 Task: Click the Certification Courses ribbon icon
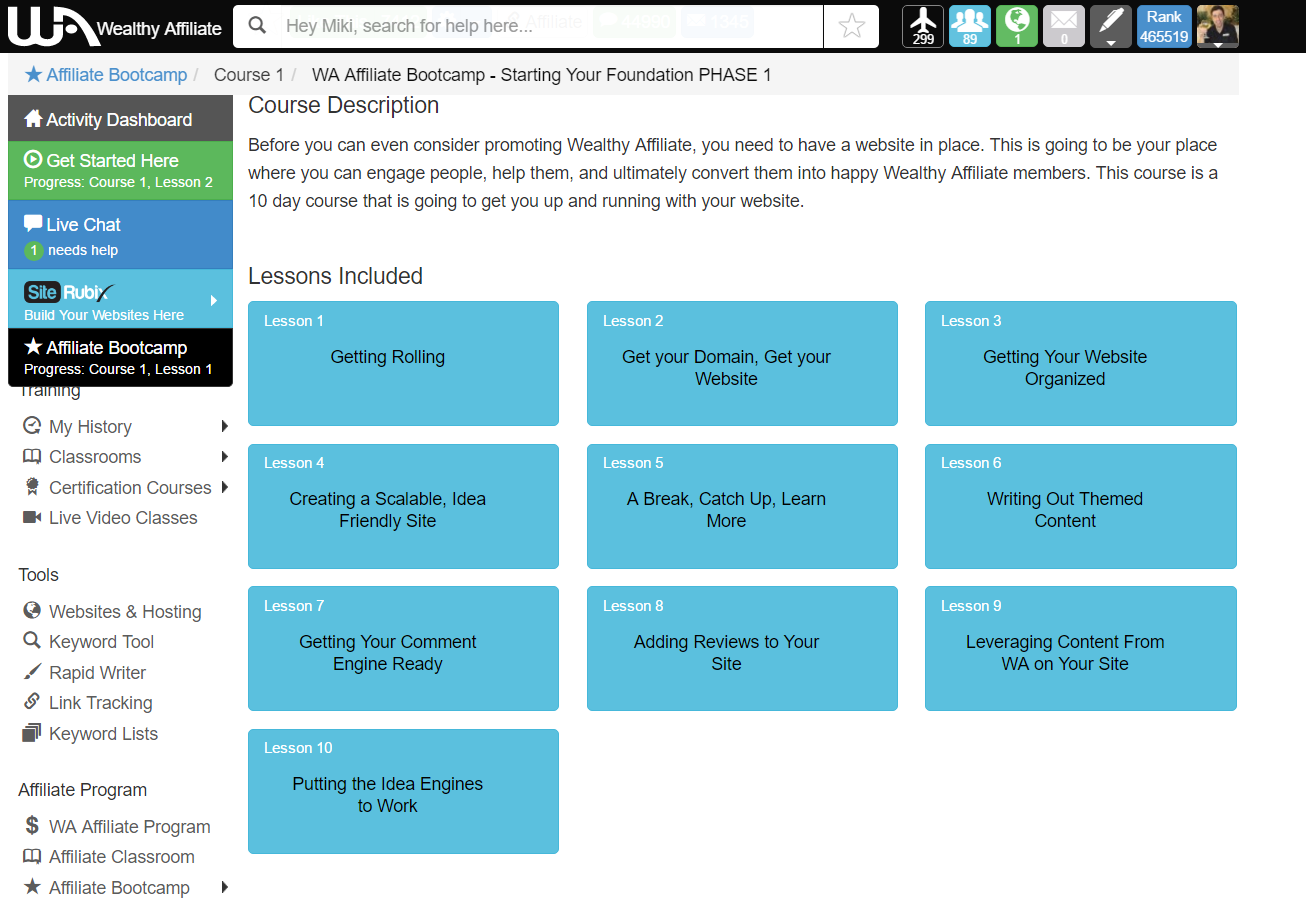[32, 487]
